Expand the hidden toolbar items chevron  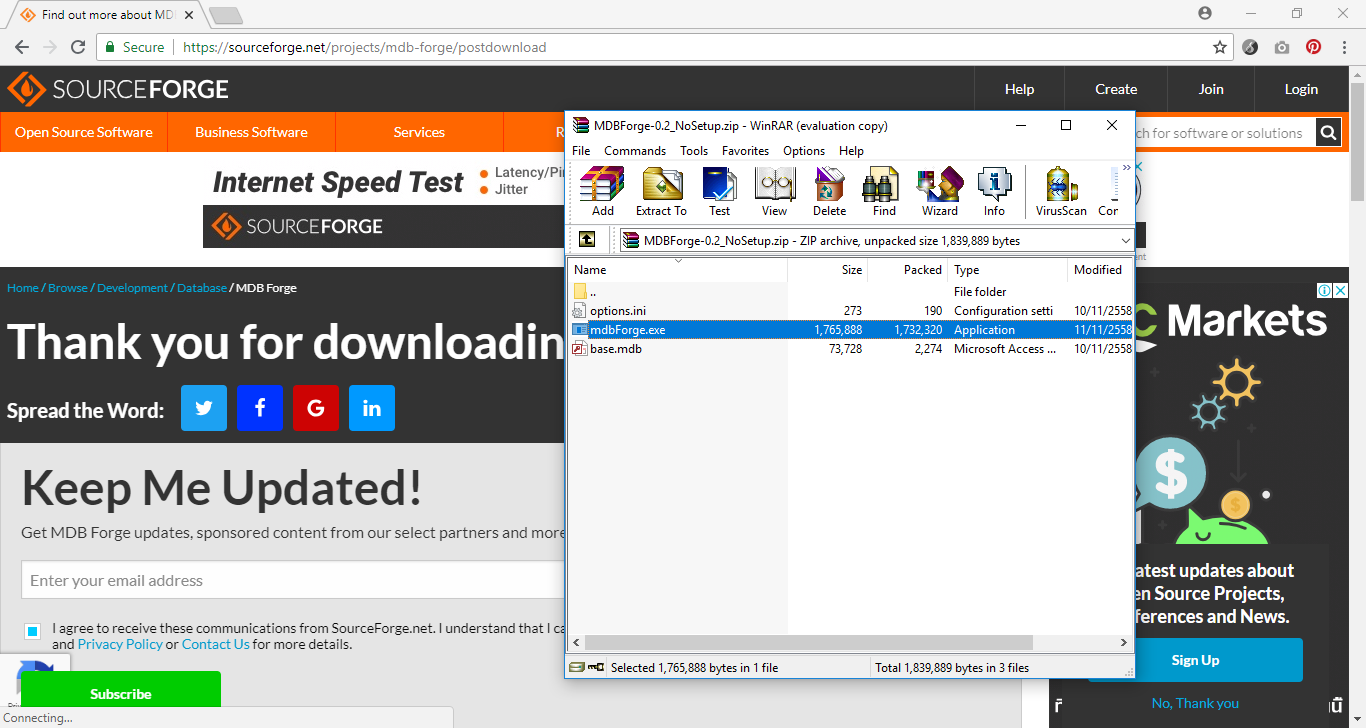tap(1126, 168)
